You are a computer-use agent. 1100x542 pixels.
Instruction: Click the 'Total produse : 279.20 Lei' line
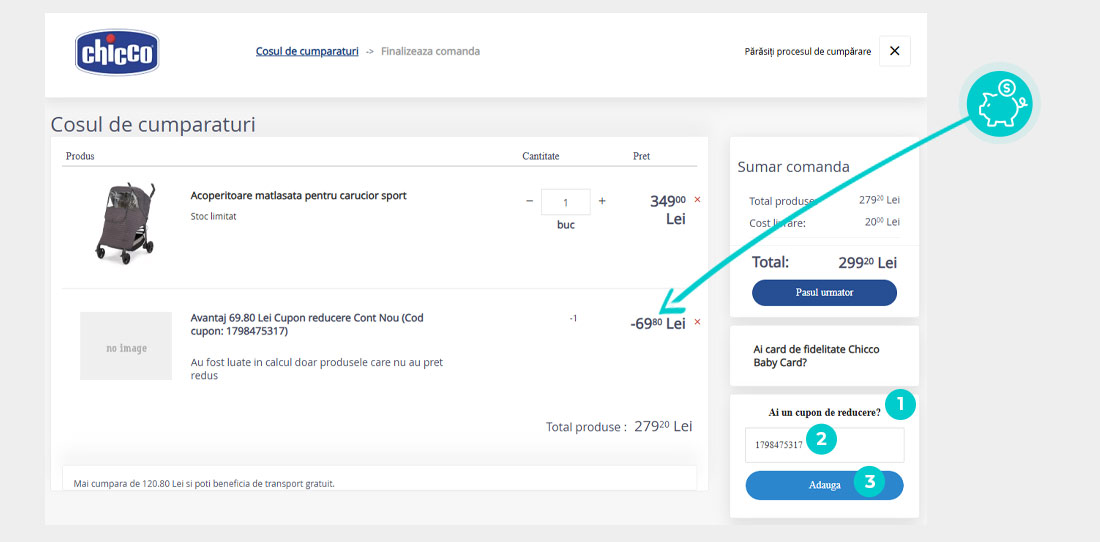[x=619, y=426]
